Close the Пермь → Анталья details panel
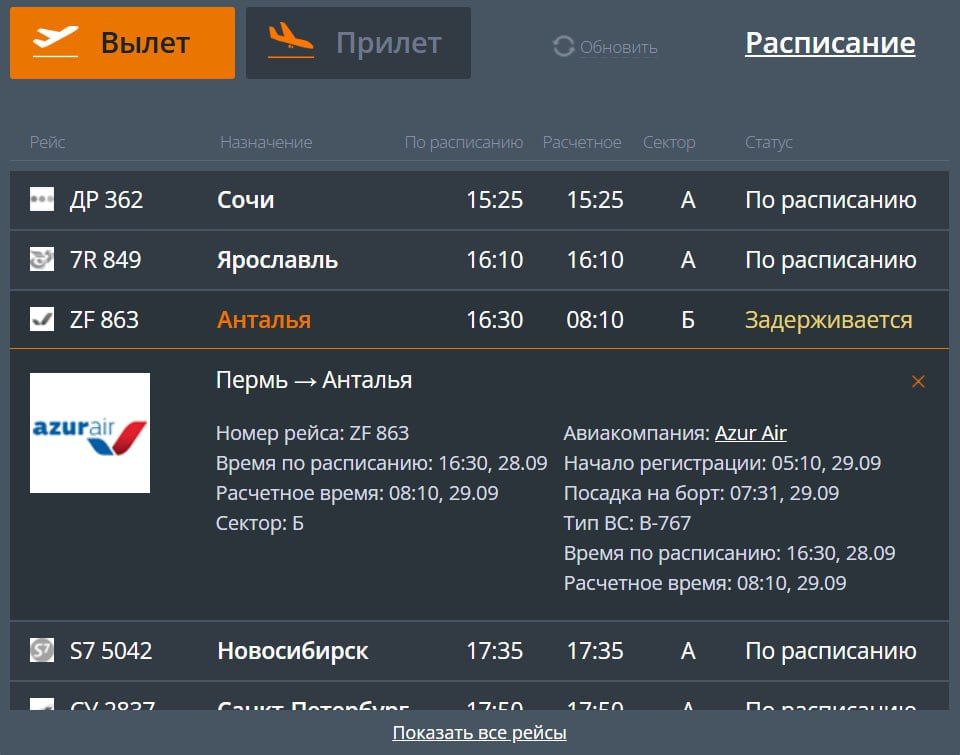960x755 pixels. point(918,381)
